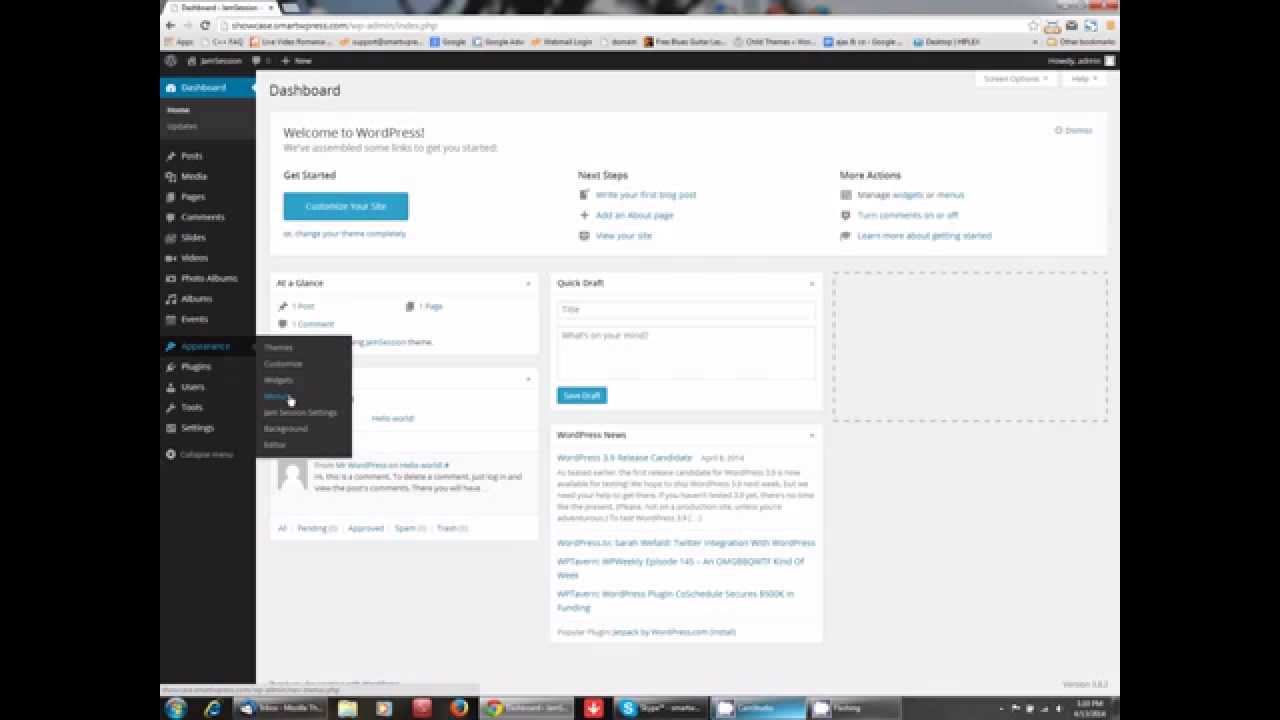Select Customize in Appearance submenu

(x=283, y=364)
